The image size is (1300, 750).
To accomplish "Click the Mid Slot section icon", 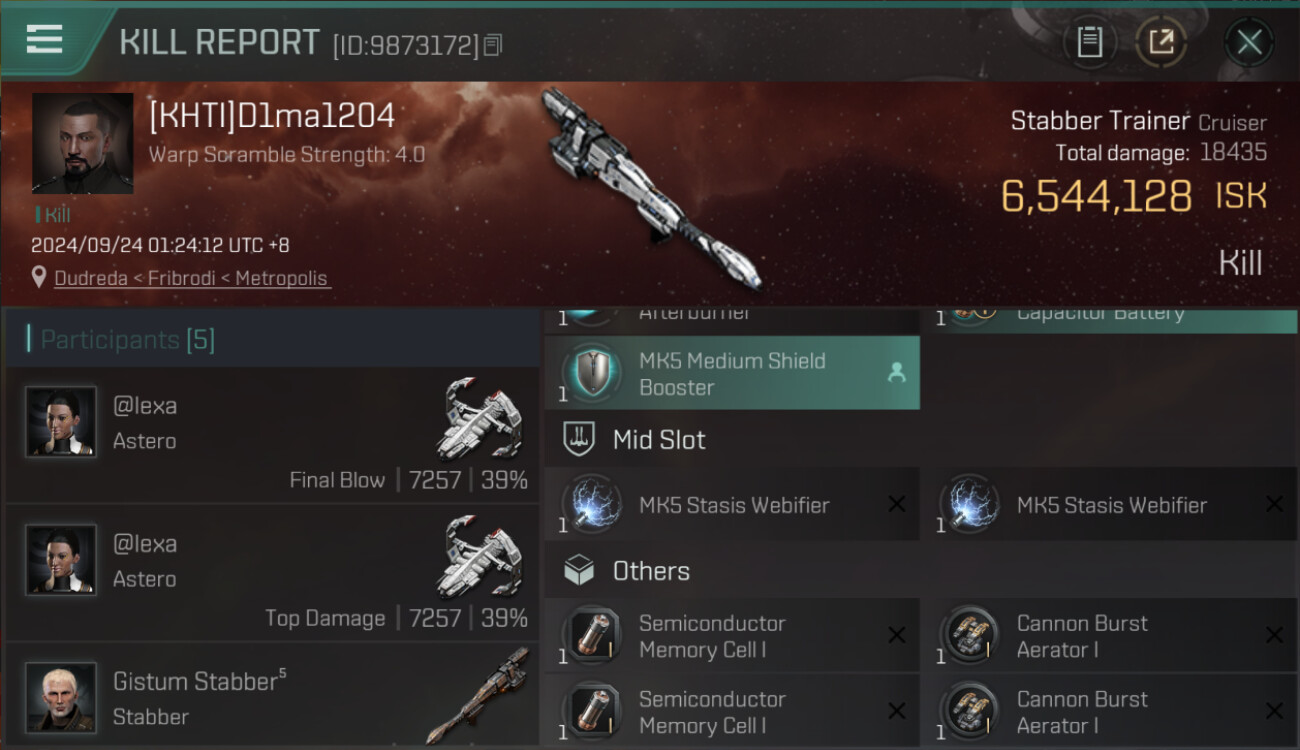I will pyautogui.click(x=579, y=439).
